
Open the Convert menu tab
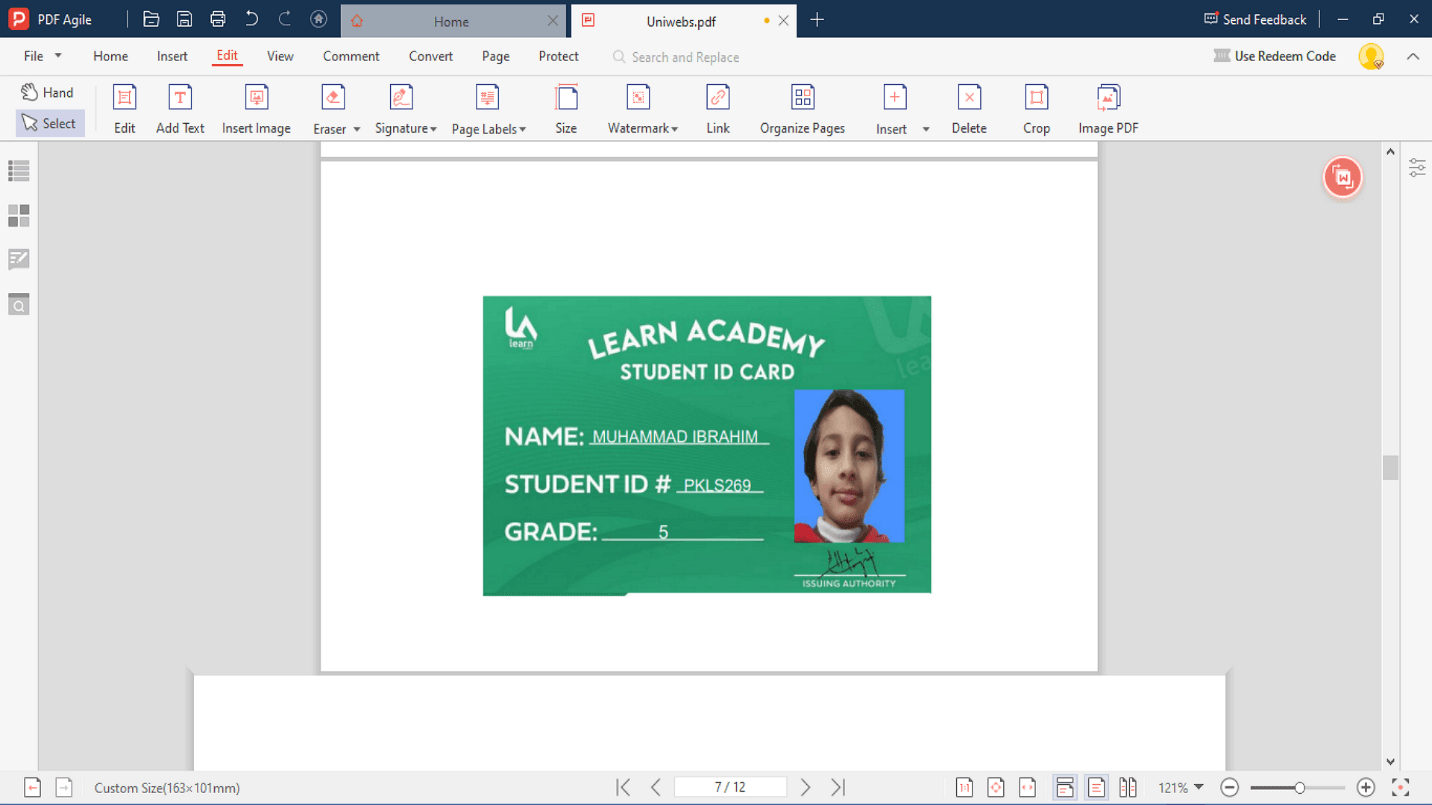[431, 56]
